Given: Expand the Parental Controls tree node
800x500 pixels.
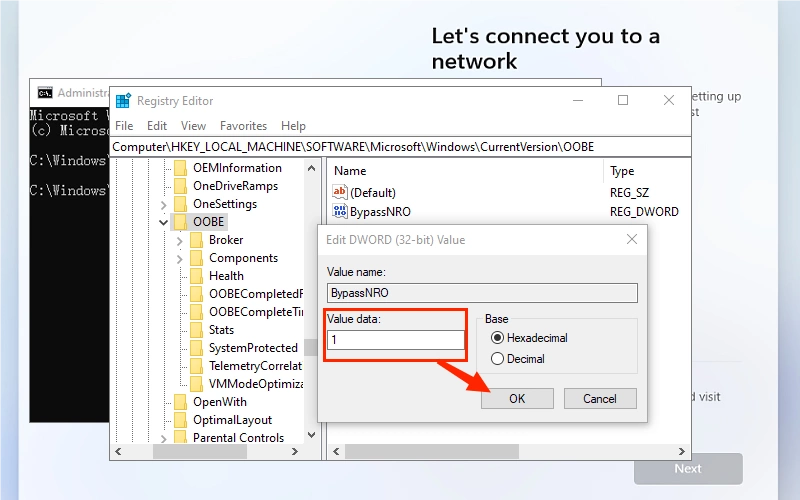Looking at the screenshot, I should (163, 438).
